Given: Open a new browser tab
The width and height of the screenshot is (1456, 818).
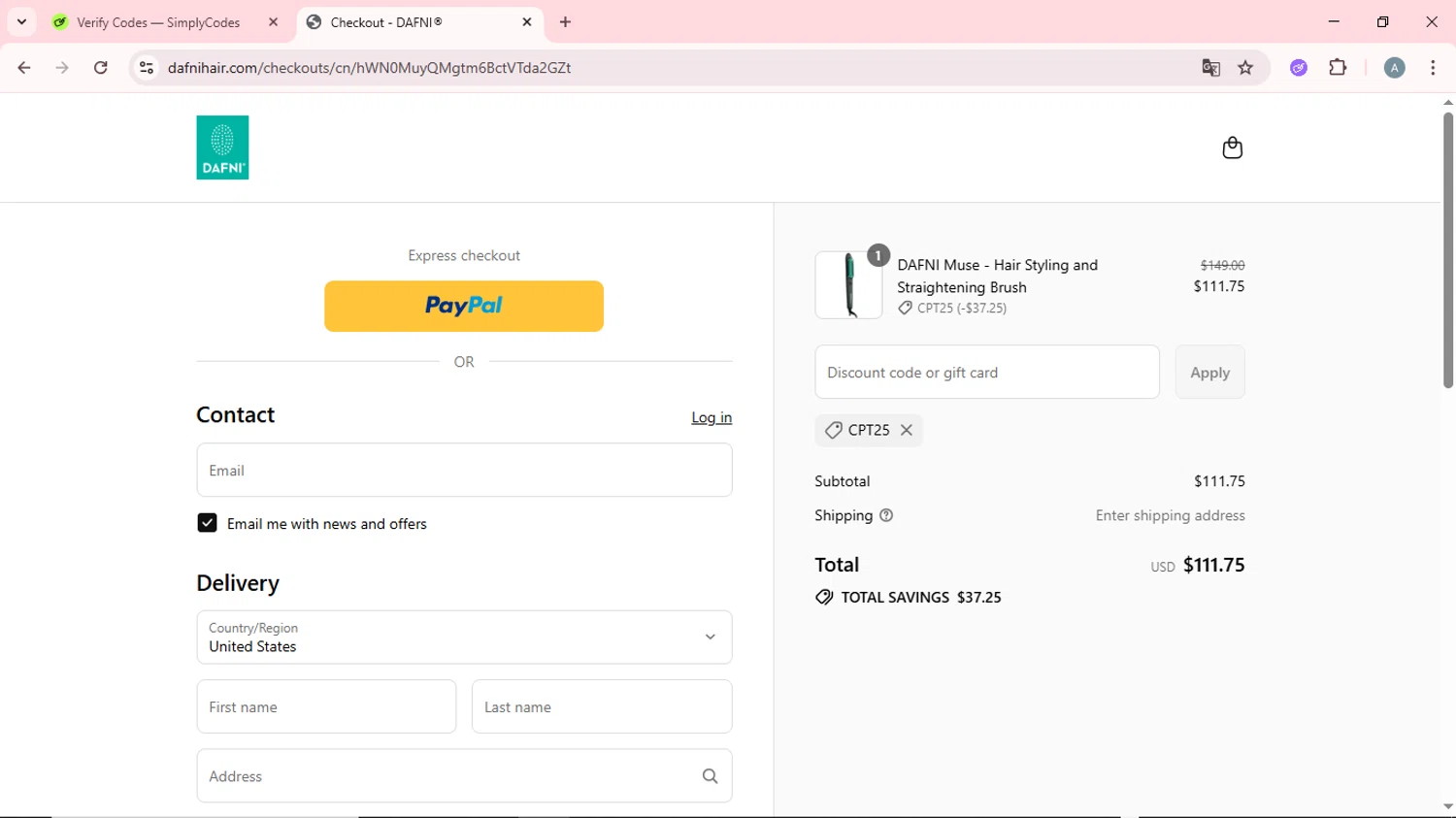Looking at the screenshot, I should tap(565, 21).
